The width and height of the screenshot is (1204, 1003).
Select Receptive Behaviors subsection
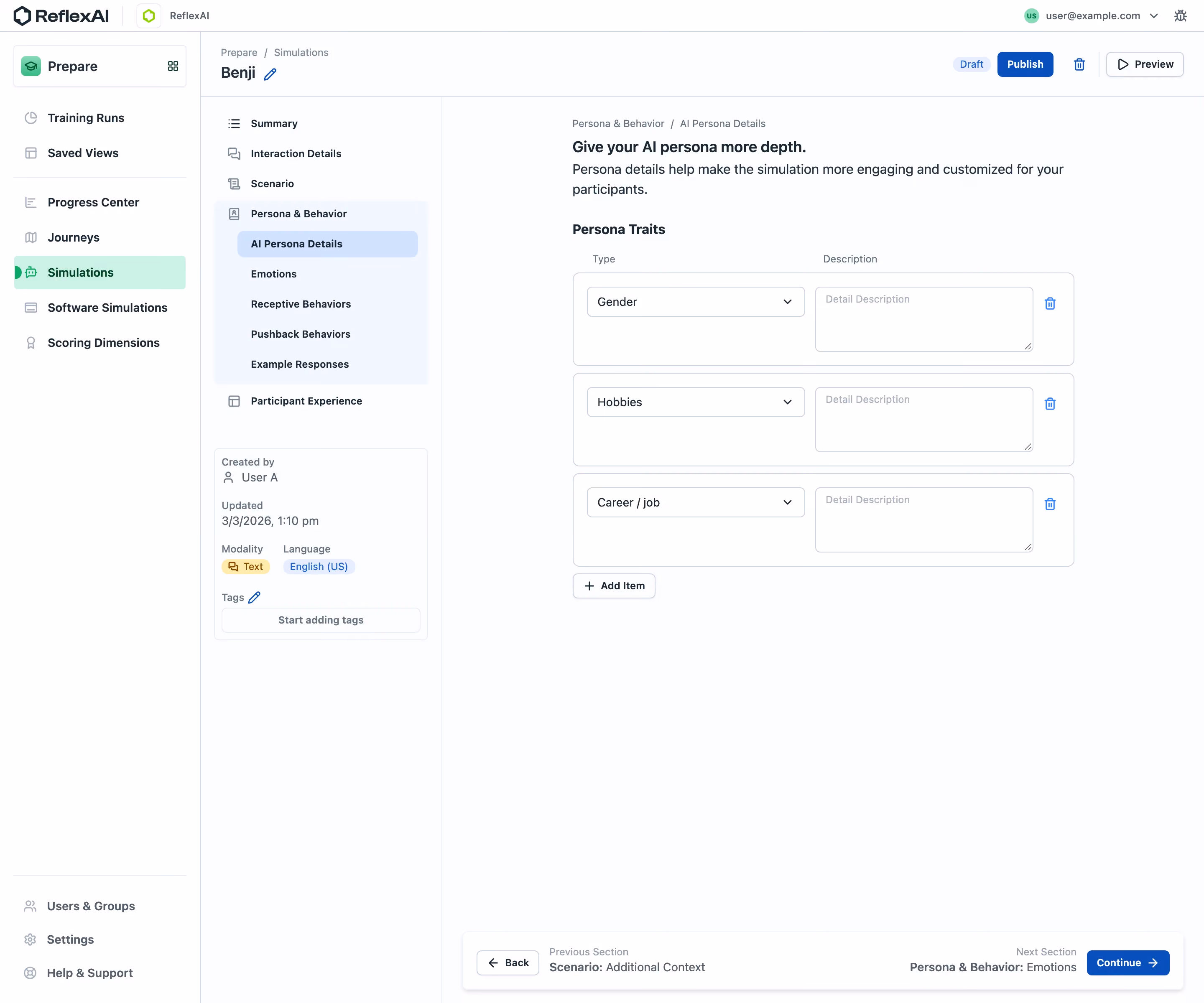pyautogui.click(x=327, y=304)
